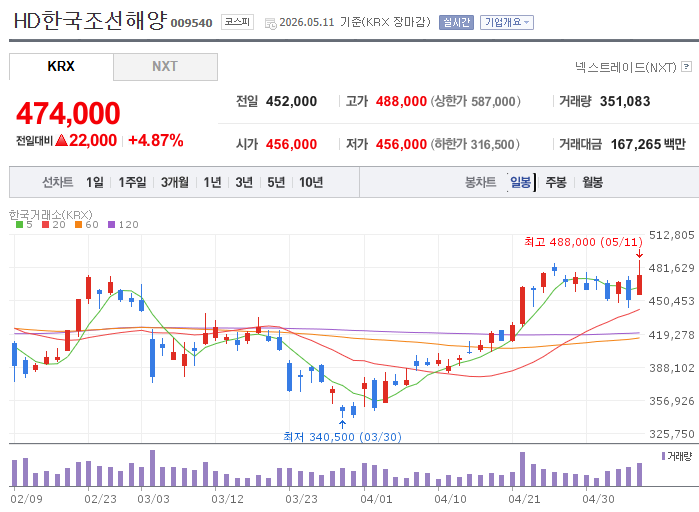Switch to the KRX tab
Image resolution: width=699 pixels, height=512 pixels.
click(x=61, y=66)
